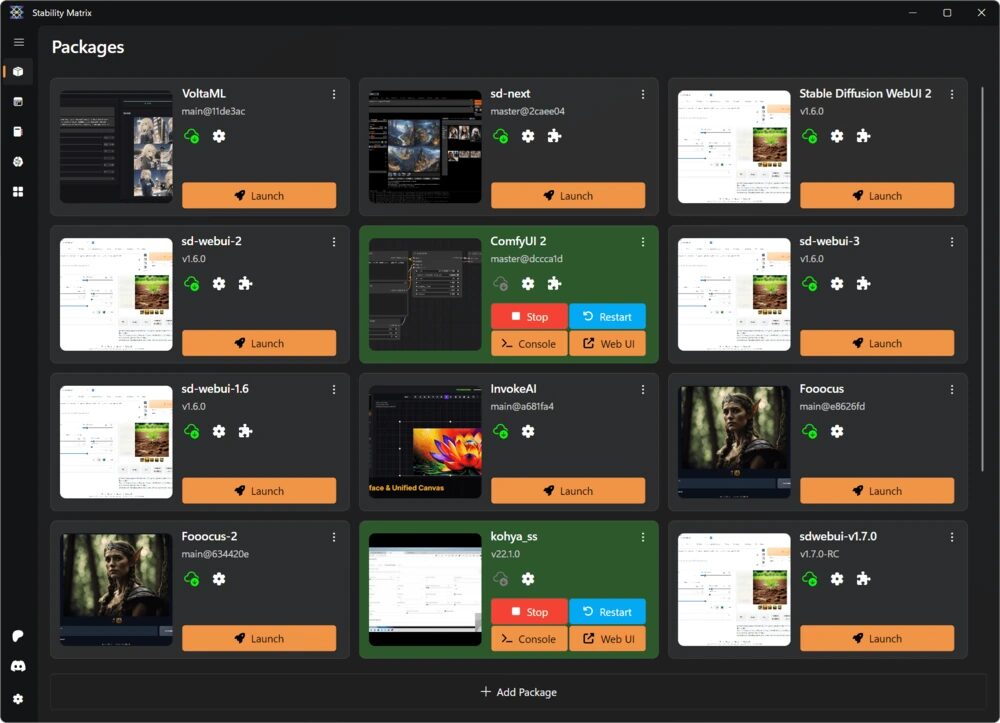Viewport: 1000px width, 723px height.
Task: Open the three-dot menu for ComfyUI 2
Action: (643, 241)
